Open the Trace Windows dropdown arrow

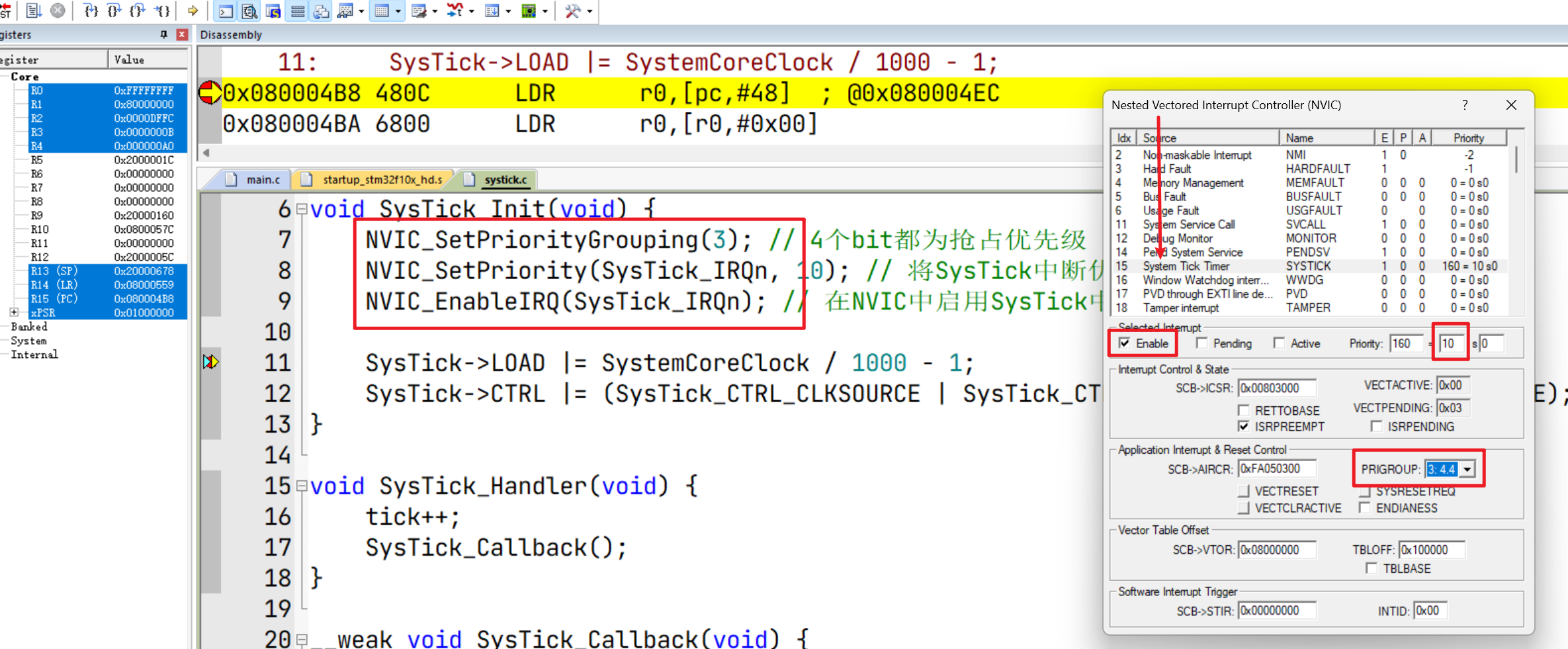point(508,11)
